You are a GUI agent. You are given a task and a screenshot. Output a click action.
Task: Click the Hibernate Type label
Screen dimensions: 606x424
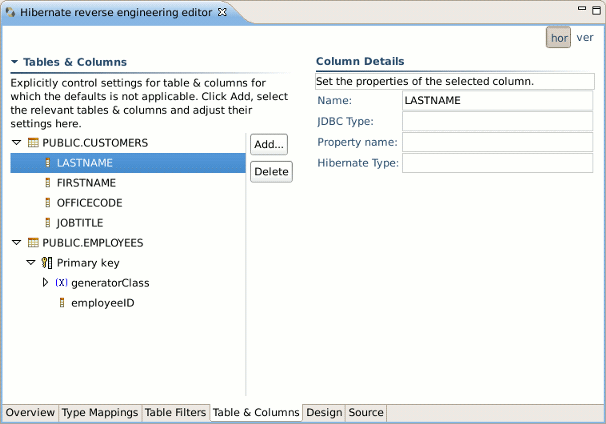tap(358, 163)
